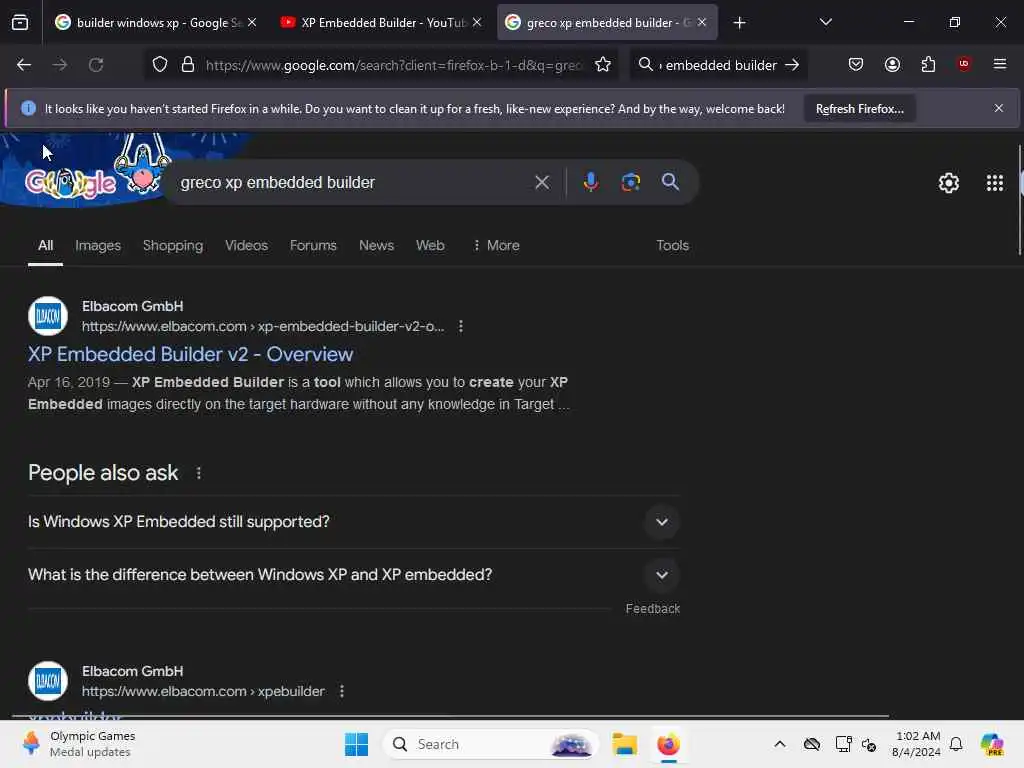
Task: Switch to Images results
Action: 98,246
